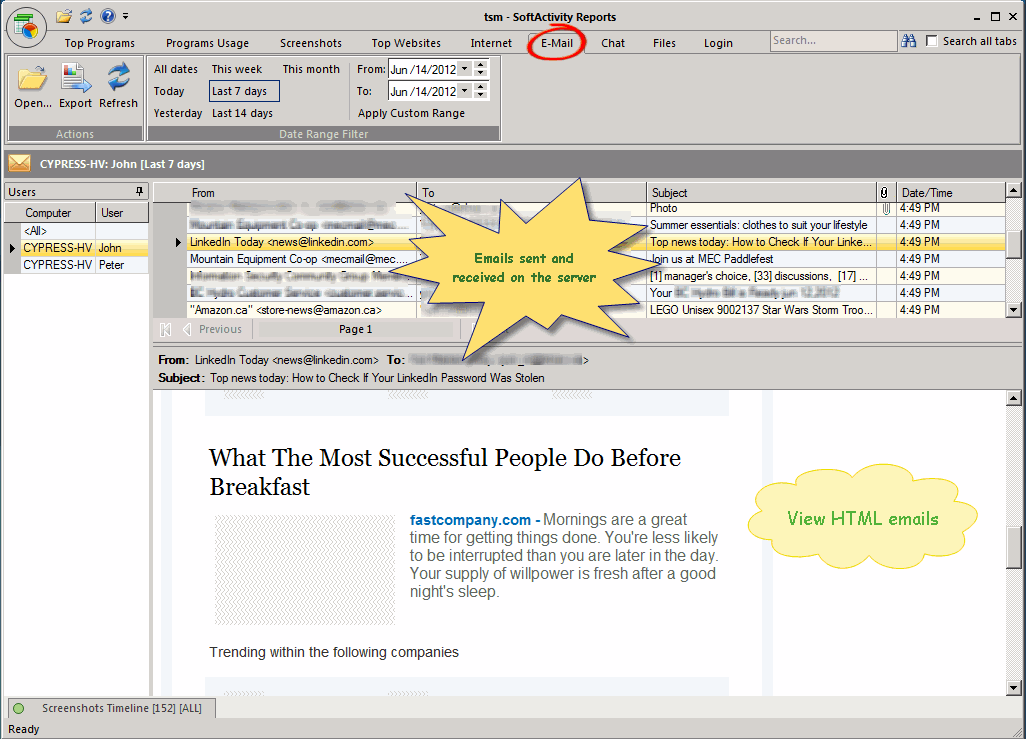The image size is (1026, 739).
Task: Click email preview scrollbar up arrow
Action: pos(1013,398)
